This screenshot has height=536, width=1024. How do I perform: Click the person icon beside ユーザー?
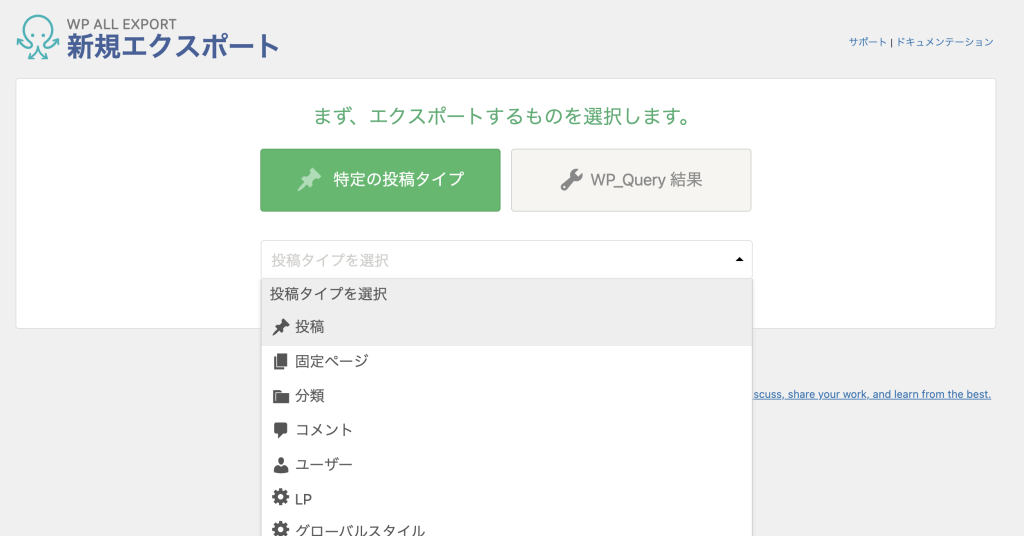pos(281,465)
